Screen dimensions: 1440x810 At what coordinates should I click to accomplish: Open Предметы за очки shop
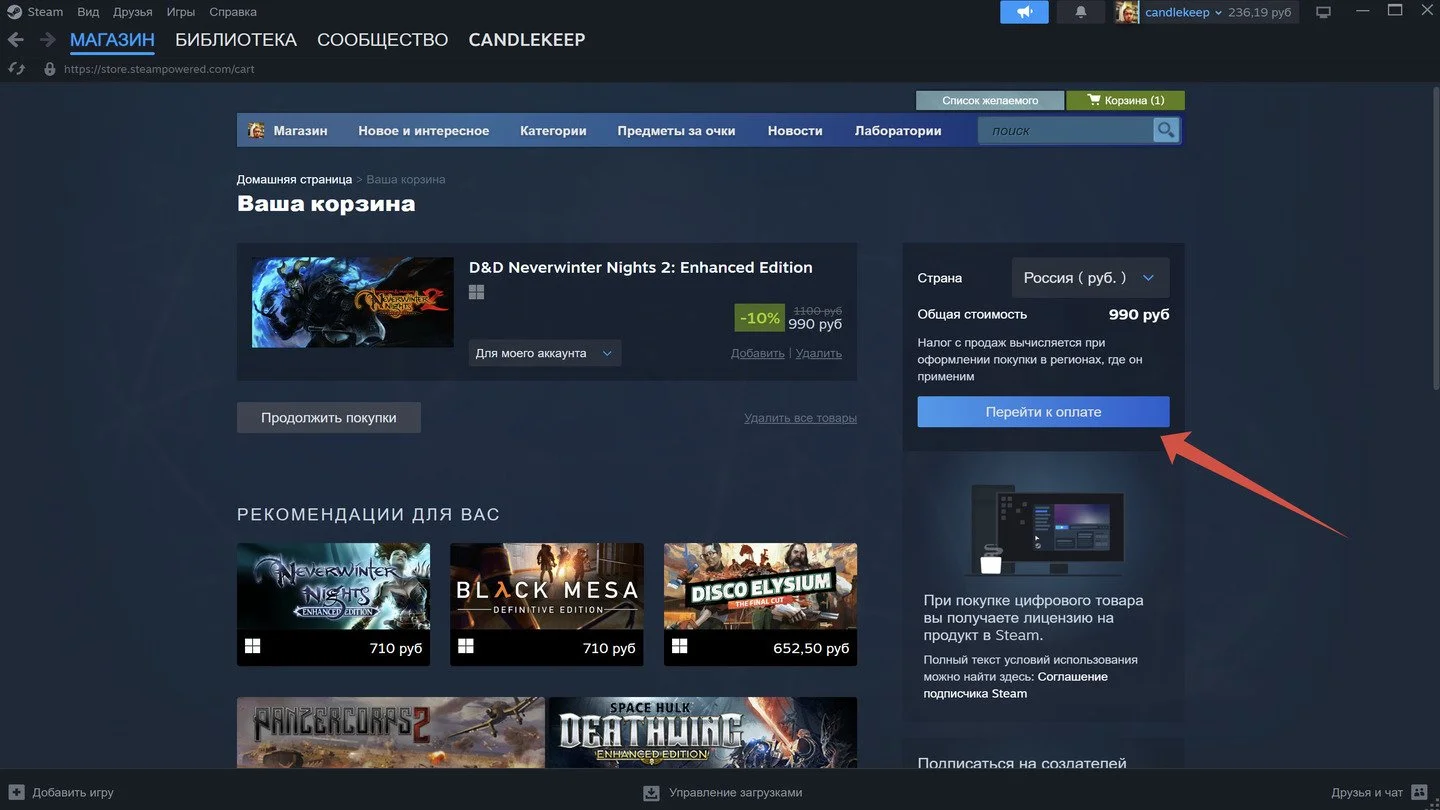click(x=676, y=130)
